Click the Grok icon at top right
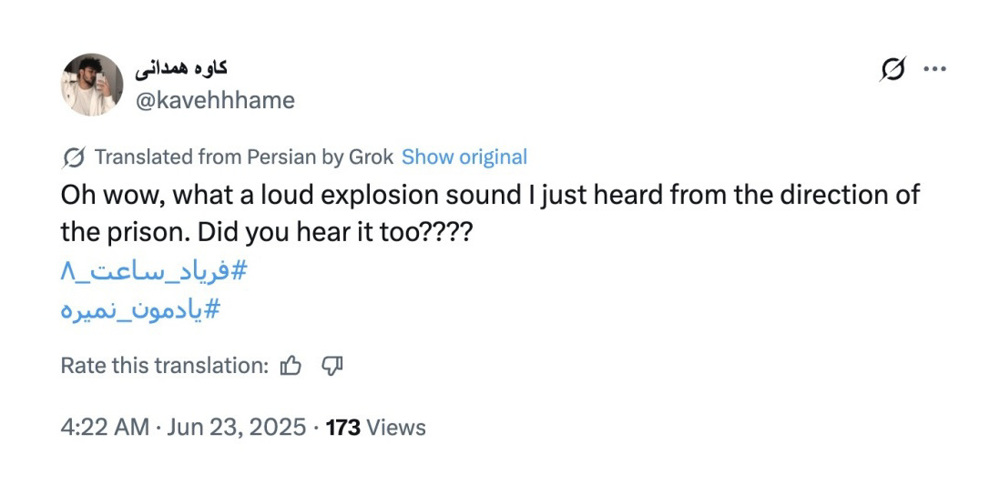 893,69
